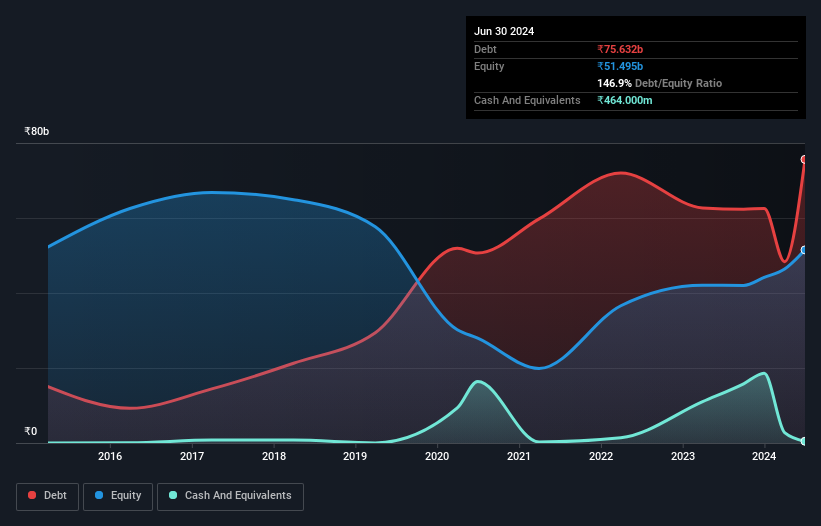Click the ₹75.632b debt value in tooltip

(620, 49)
